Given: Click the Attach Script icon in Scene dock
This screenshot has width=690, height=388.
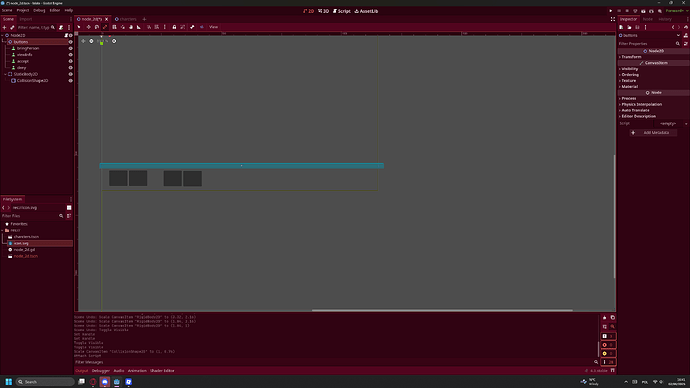Looking at the screenshot, I should [x=61, y=27].
